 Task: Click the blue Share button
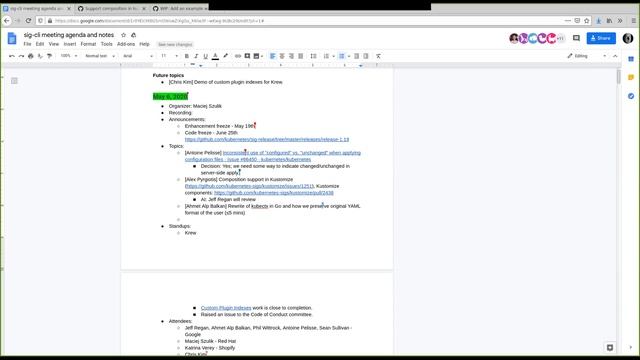coord(601,38)
